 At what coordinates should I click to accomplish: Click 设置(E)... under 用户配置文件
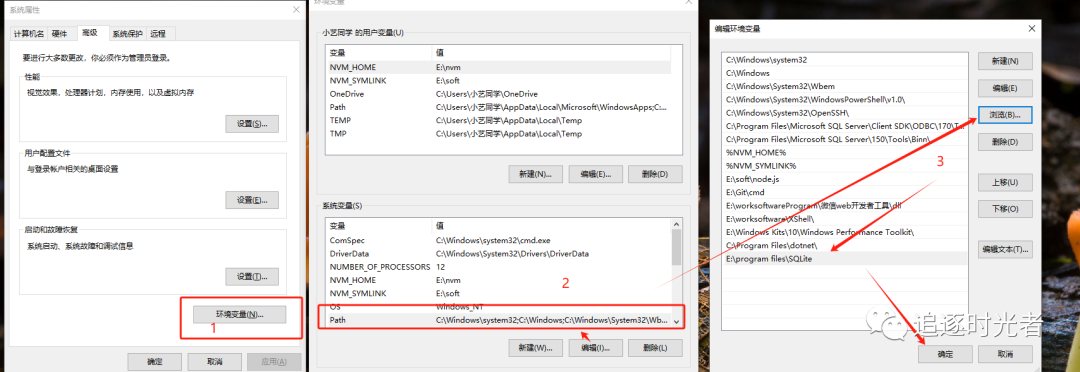(x=252, y=200)
